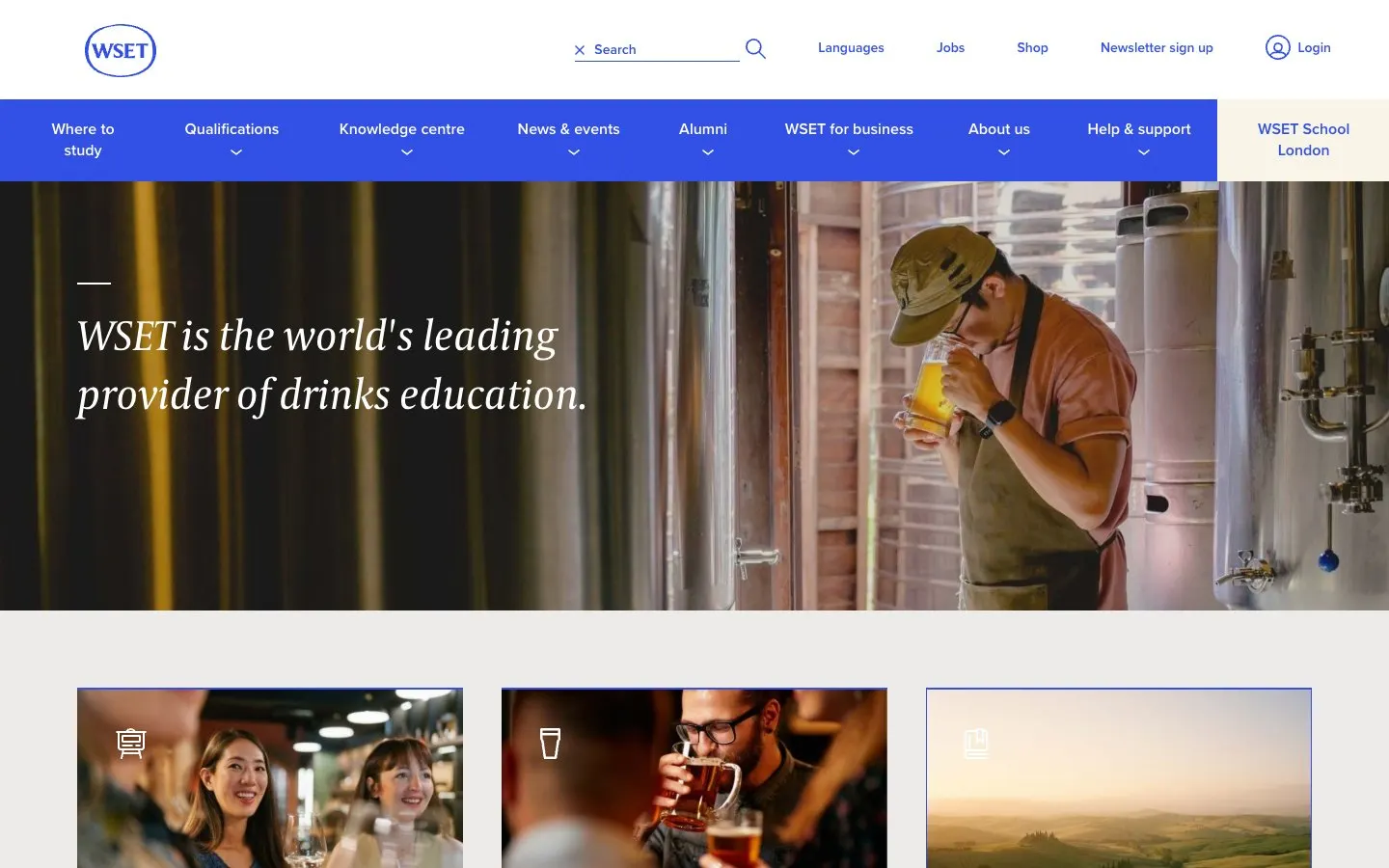Open Where to study menu item
Viewport: 1389px width, 868px height.
tap(83, 140)
